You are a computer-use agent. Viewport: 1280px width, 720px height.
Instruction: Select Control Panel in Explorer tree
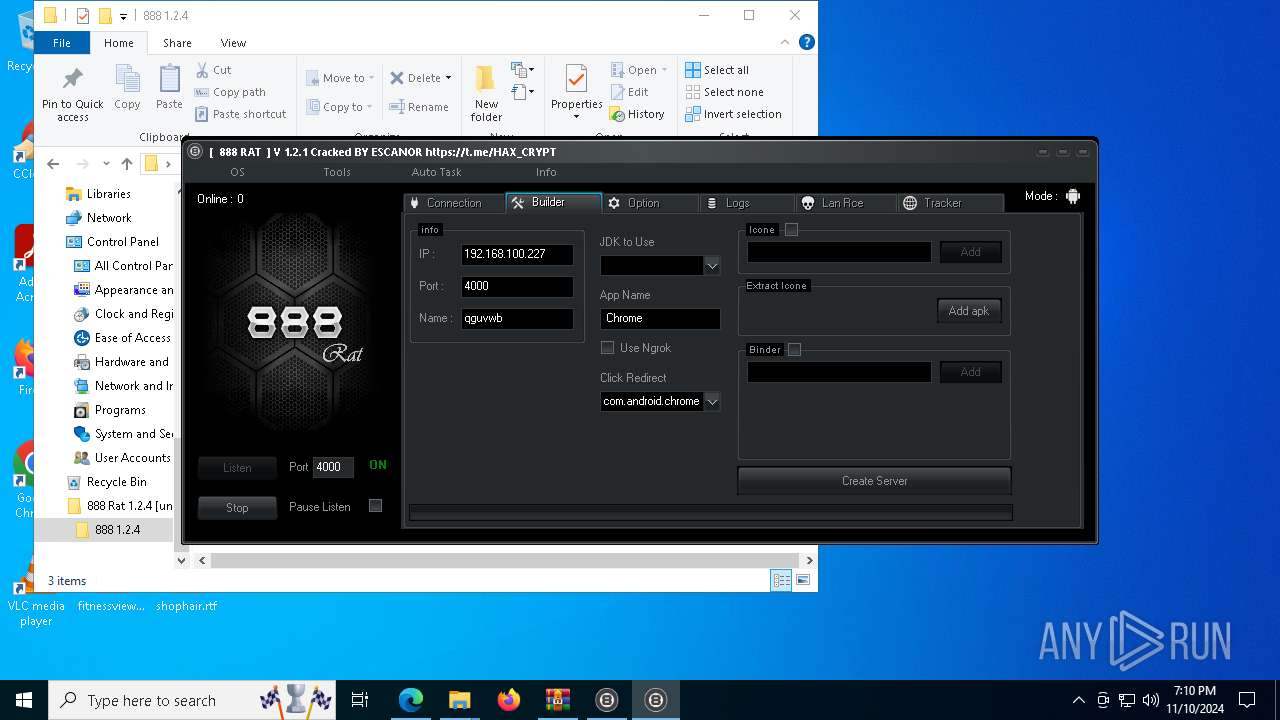pos(111,242)
